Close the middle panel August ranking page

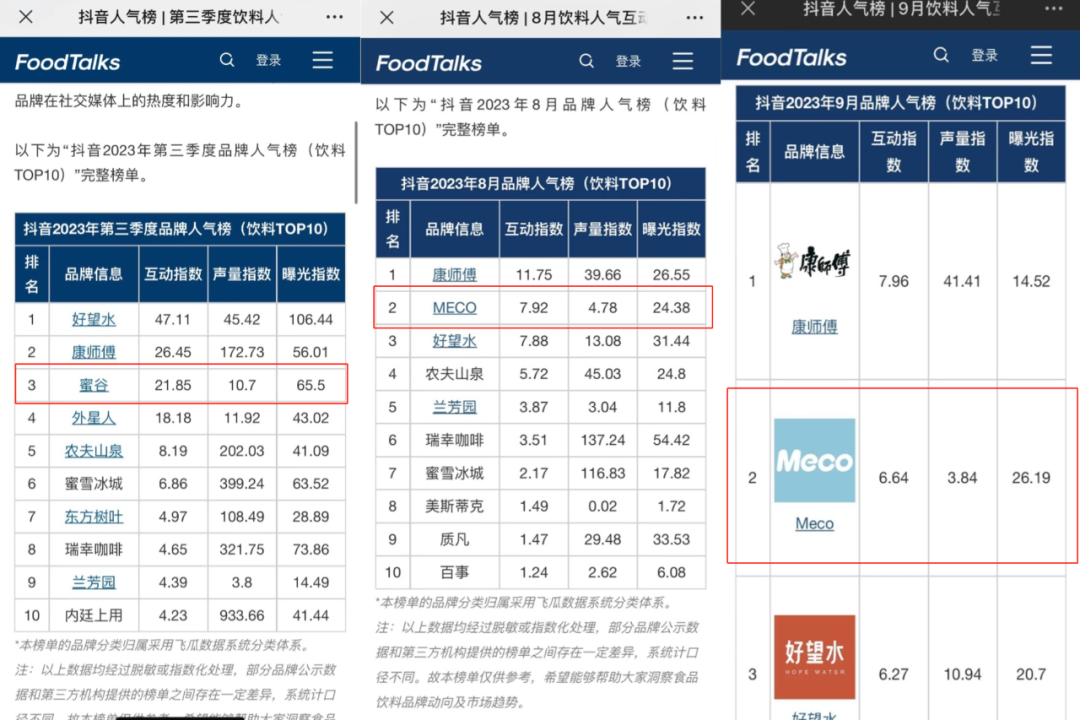click(x=387, y=17)
